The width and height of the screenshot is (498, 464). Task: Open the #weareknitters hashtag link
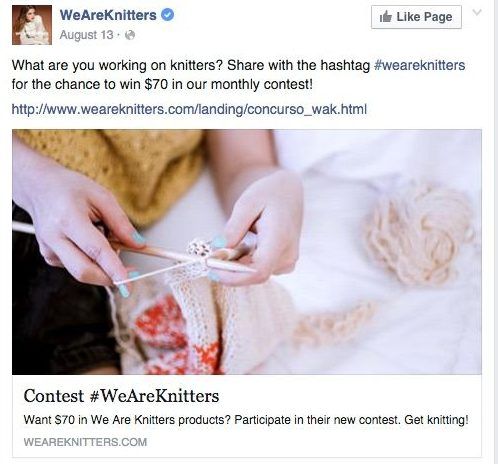420,65
